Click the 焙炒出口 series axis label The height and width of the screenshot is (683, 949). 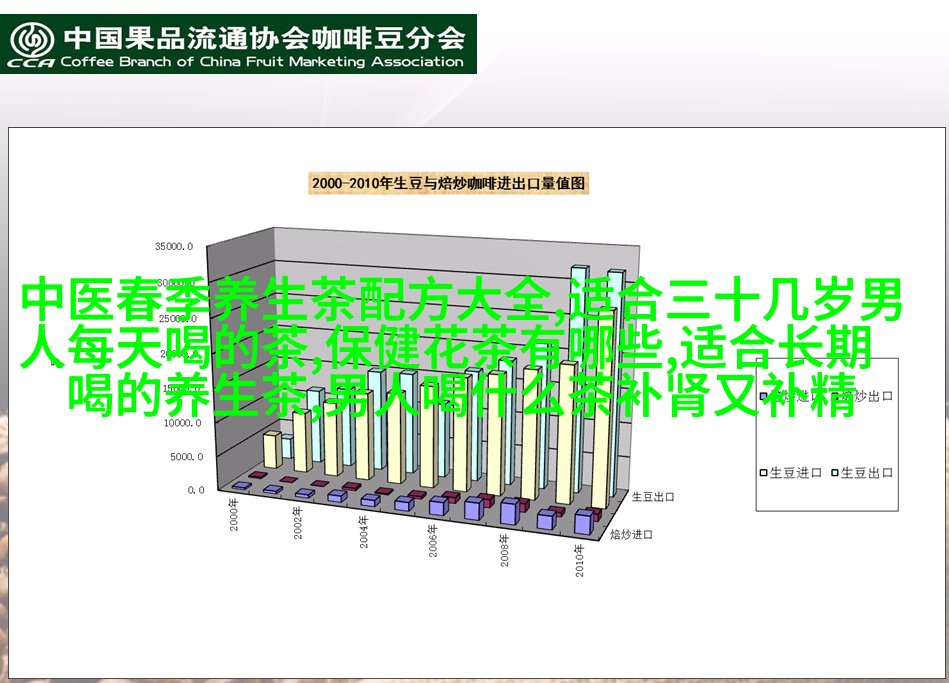632,535
